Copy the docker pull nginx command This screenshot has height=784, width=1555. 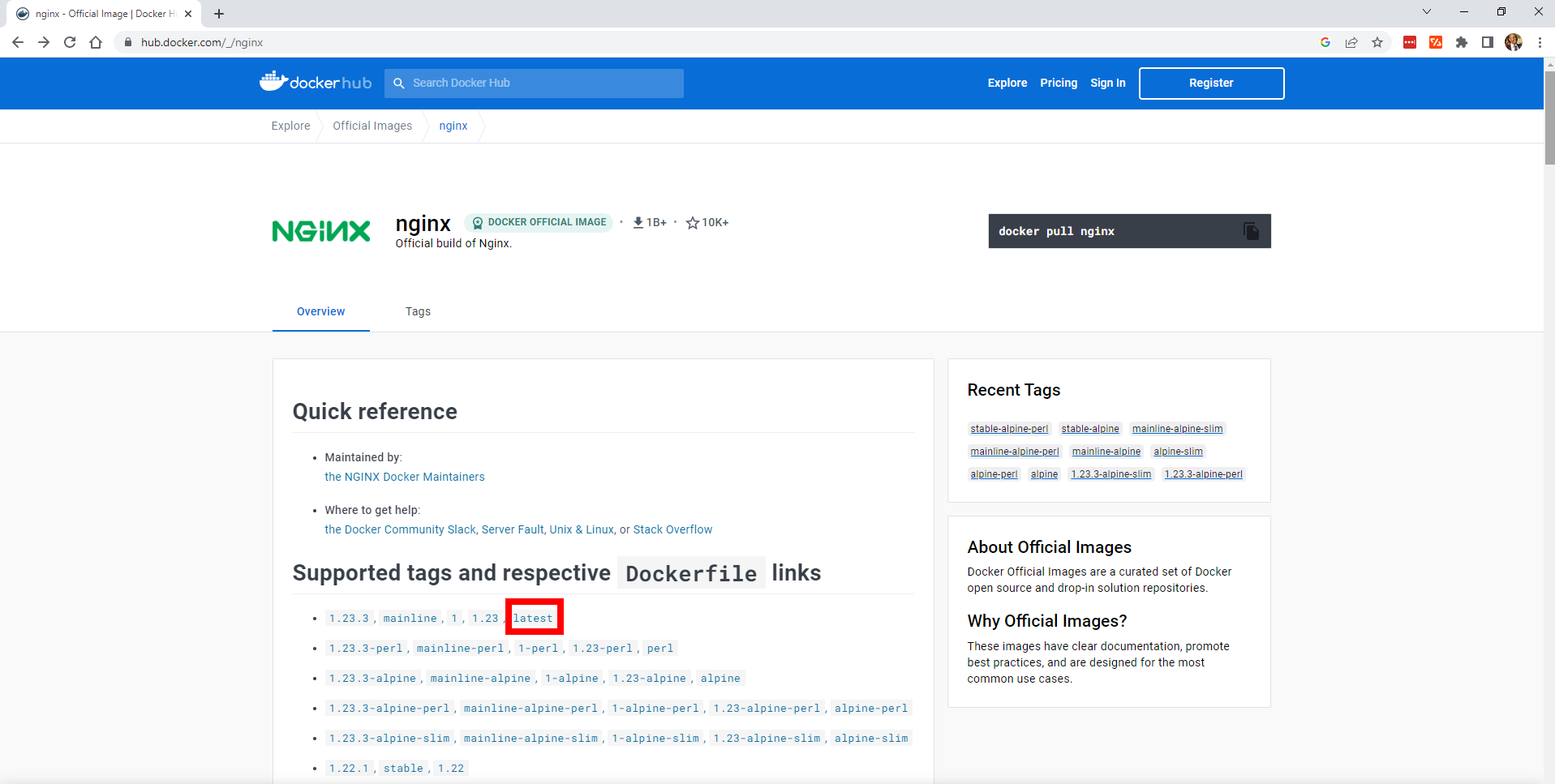[x=1251, y=231]
